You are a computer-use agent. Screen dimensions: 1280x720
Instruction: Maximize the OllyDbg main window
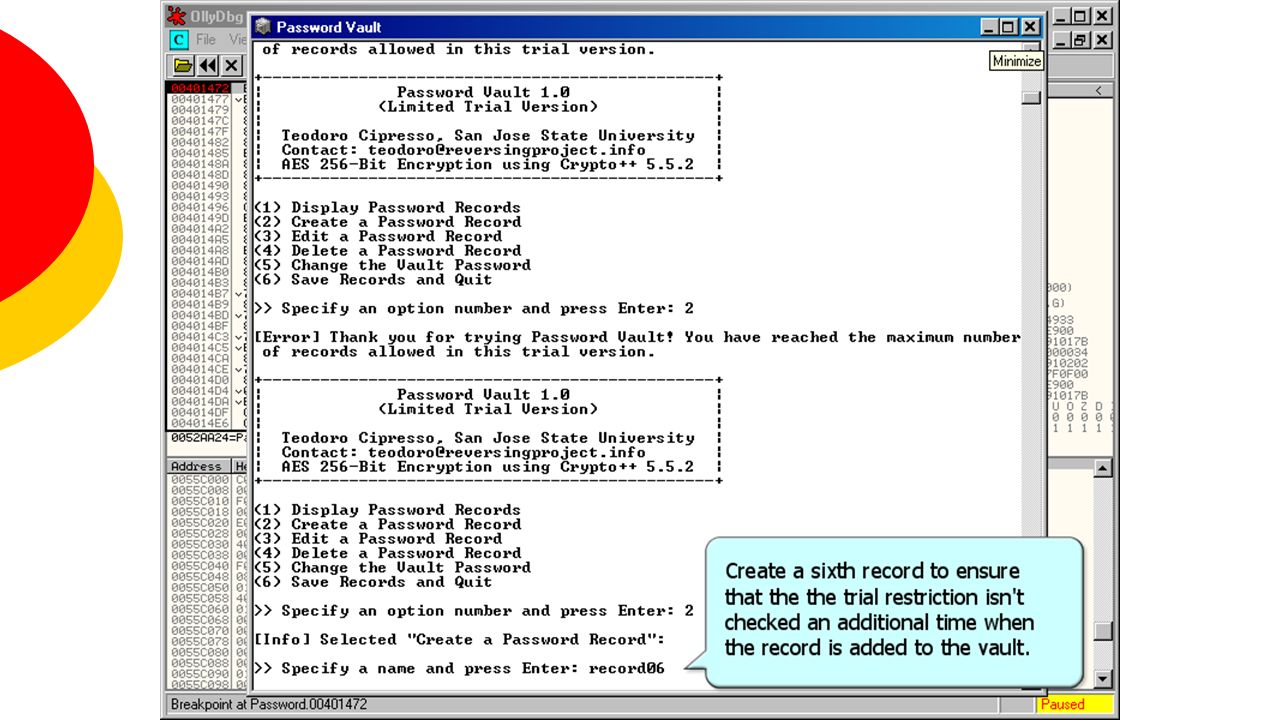pos(1079,16)
